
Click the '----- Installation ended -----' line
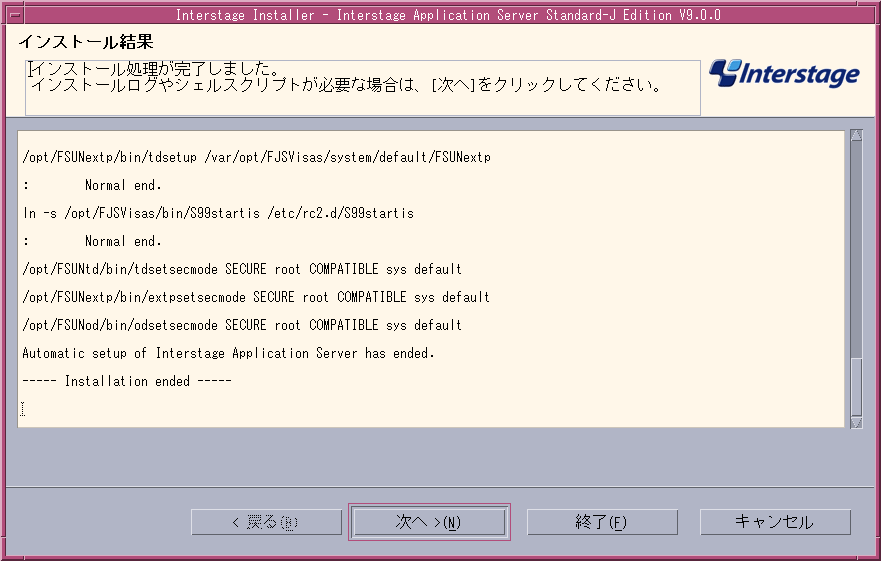coord(127,381)
